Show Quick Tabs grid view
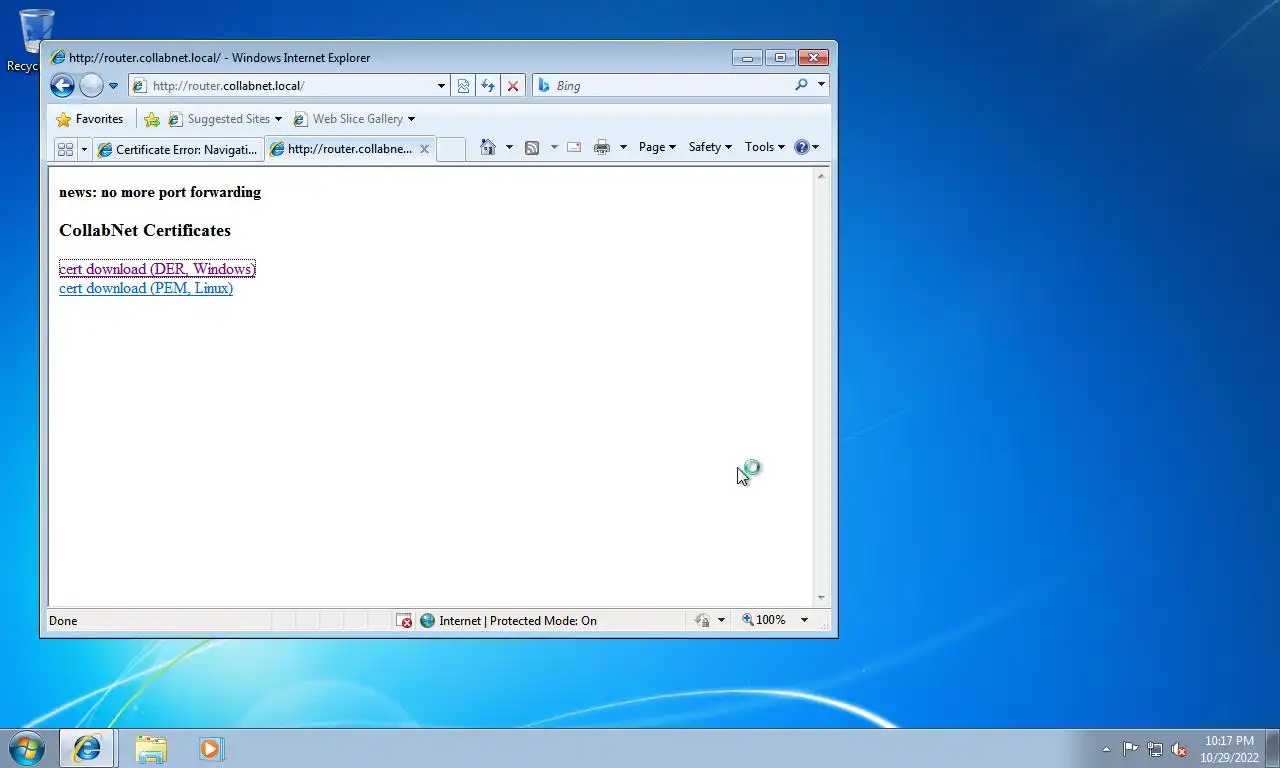The width and height of the screenshot is (1280, 768). tap(65, 149)
